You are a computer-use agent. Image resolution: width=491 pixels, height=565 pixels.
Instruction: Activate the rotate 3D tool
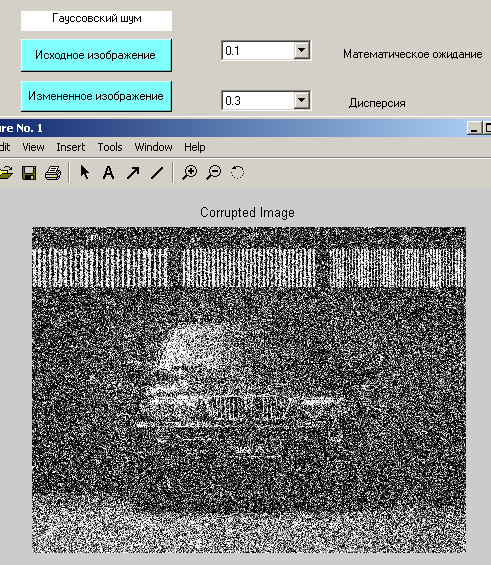237,173
